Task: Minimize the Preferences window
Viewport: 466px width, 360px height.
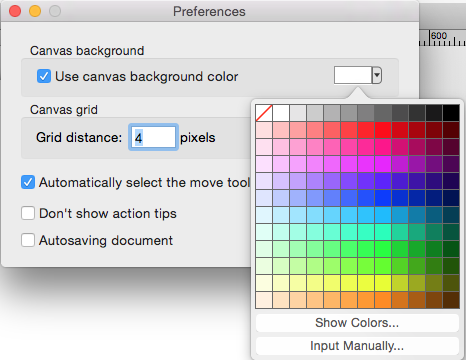Action: tap(35, 11)
